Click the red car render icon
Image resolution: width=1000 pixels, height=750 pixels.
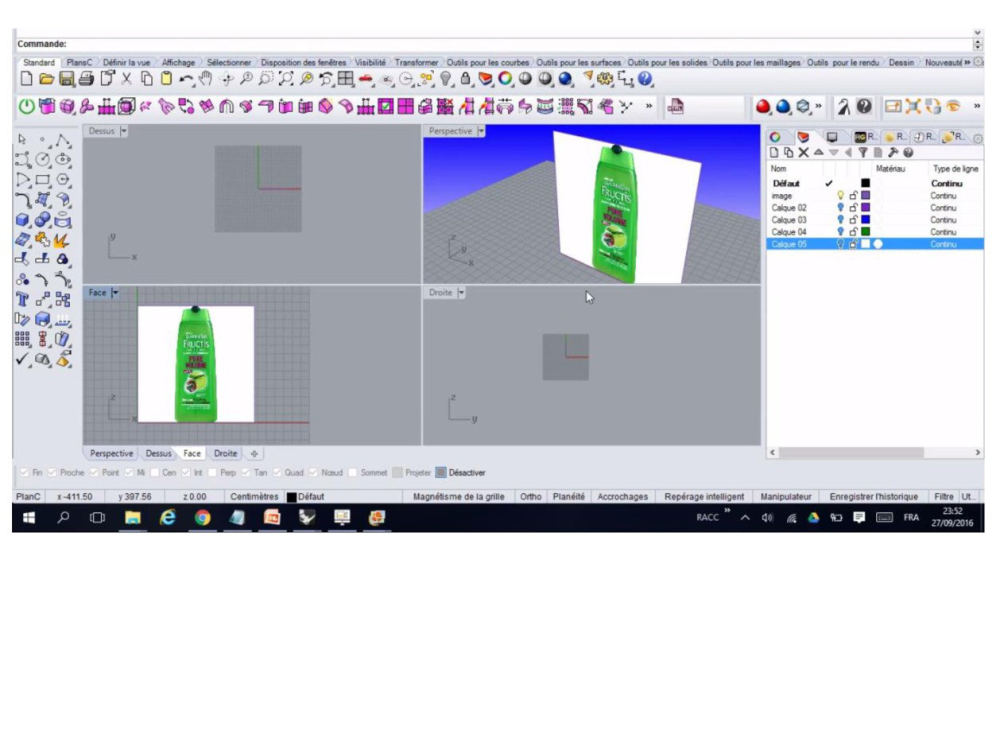pos(366,79)
